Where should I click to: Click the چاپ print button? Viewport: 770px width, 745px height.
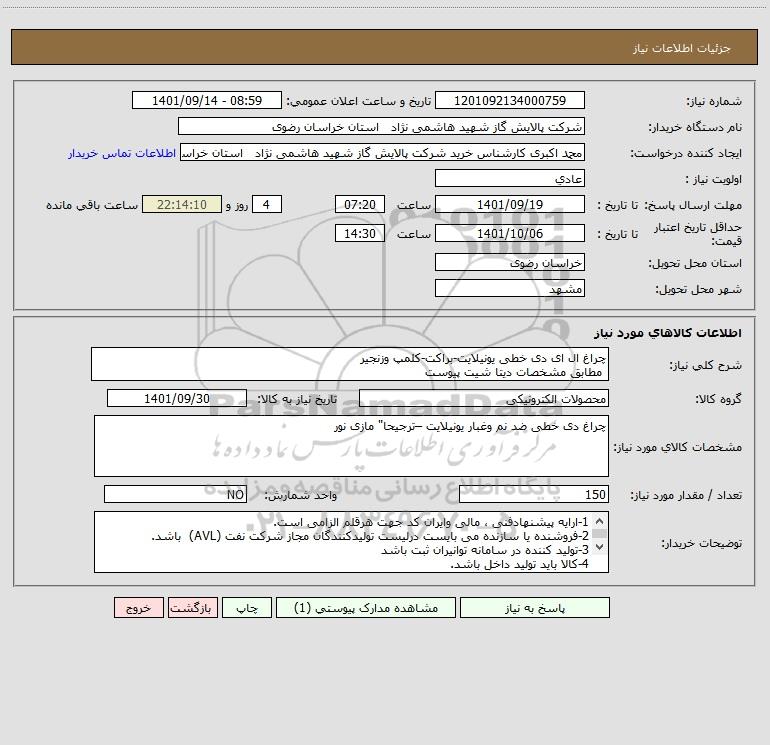coord(247,607)
